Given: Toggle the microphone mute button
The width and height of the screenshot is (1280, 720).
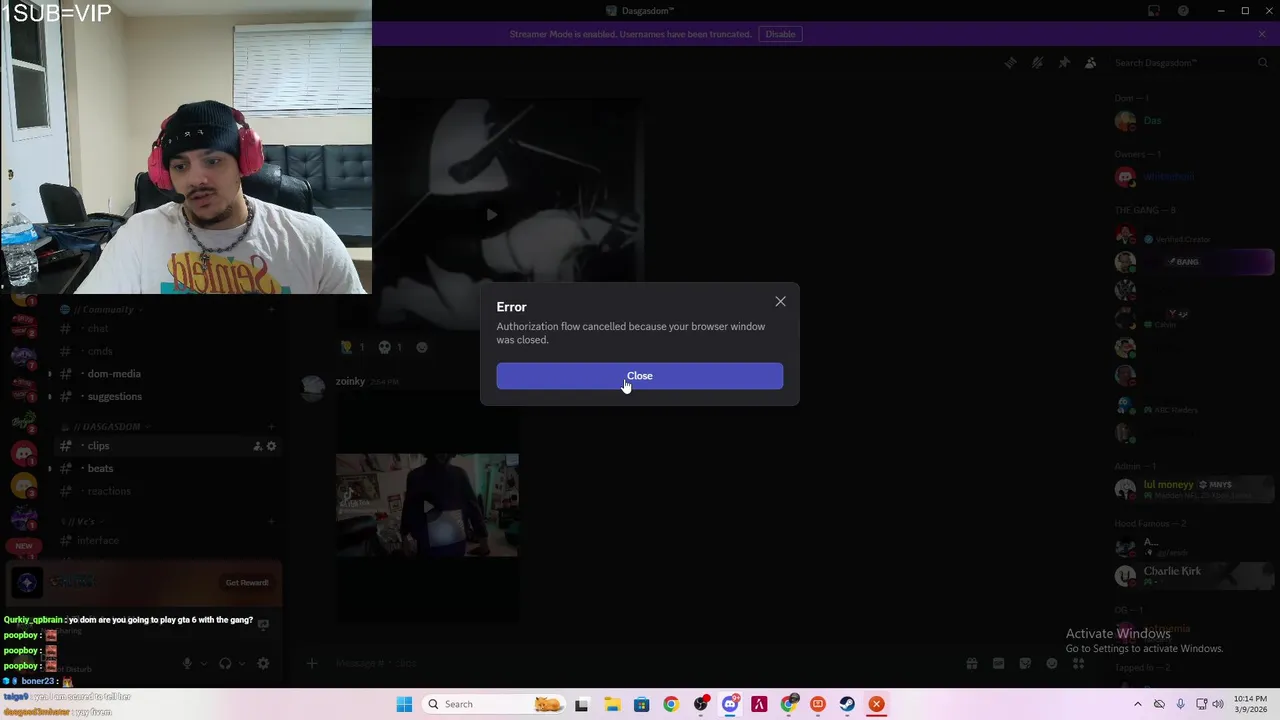Looking at the screenshot, I should 187,663.
